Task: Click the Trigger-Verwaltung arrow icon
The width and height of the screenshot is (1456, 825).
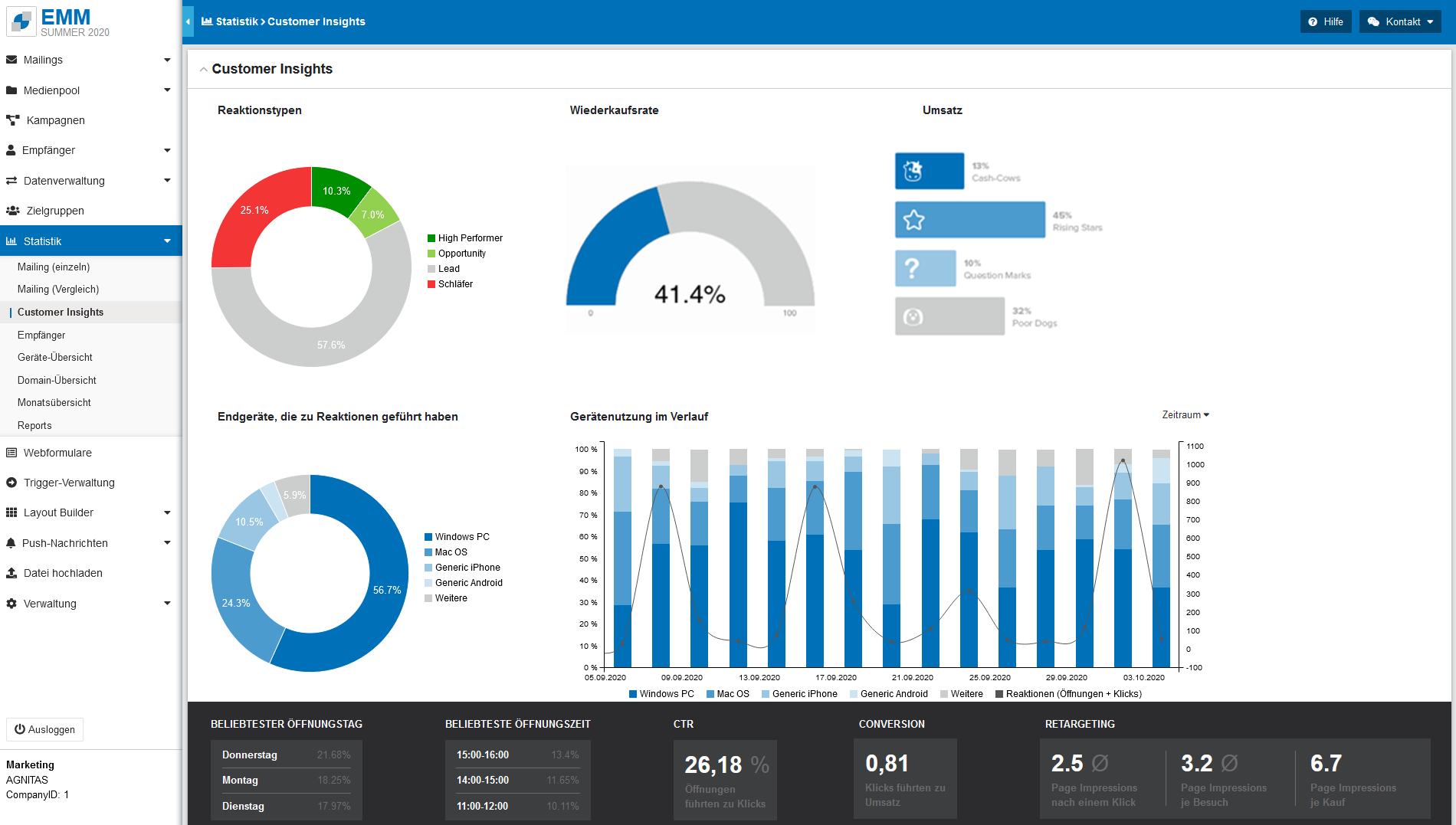Action: click(x=11, y=483)
